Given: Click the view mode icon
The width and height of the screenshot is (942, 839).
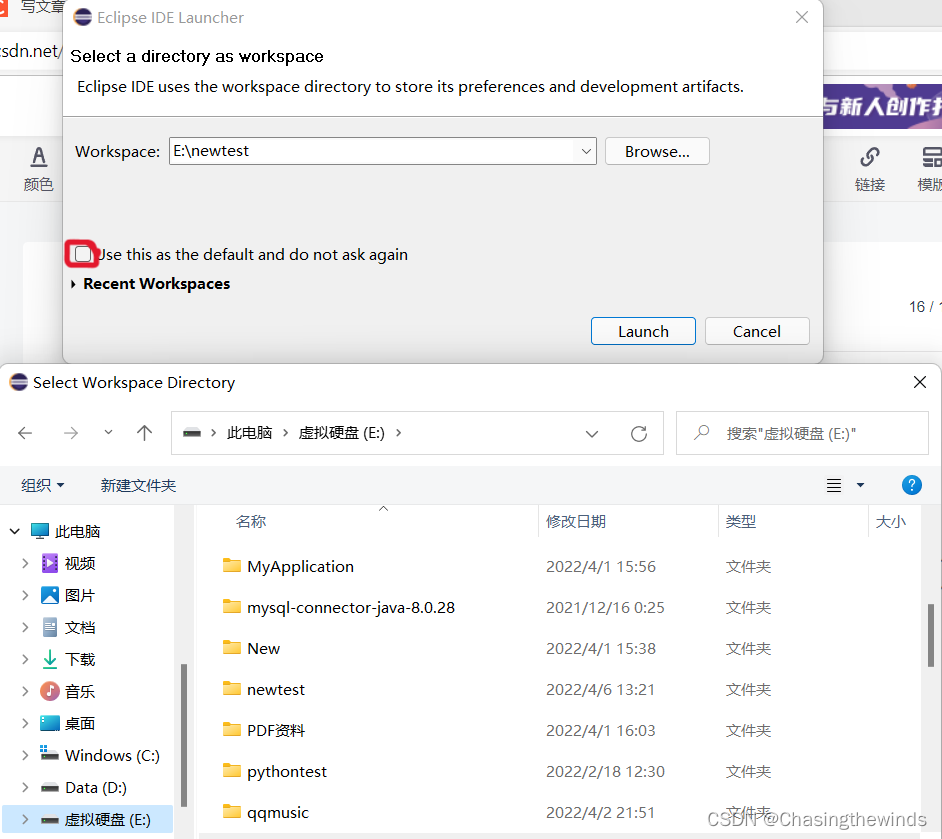Looking at the screenshot, I should click(x=834, y=485).
